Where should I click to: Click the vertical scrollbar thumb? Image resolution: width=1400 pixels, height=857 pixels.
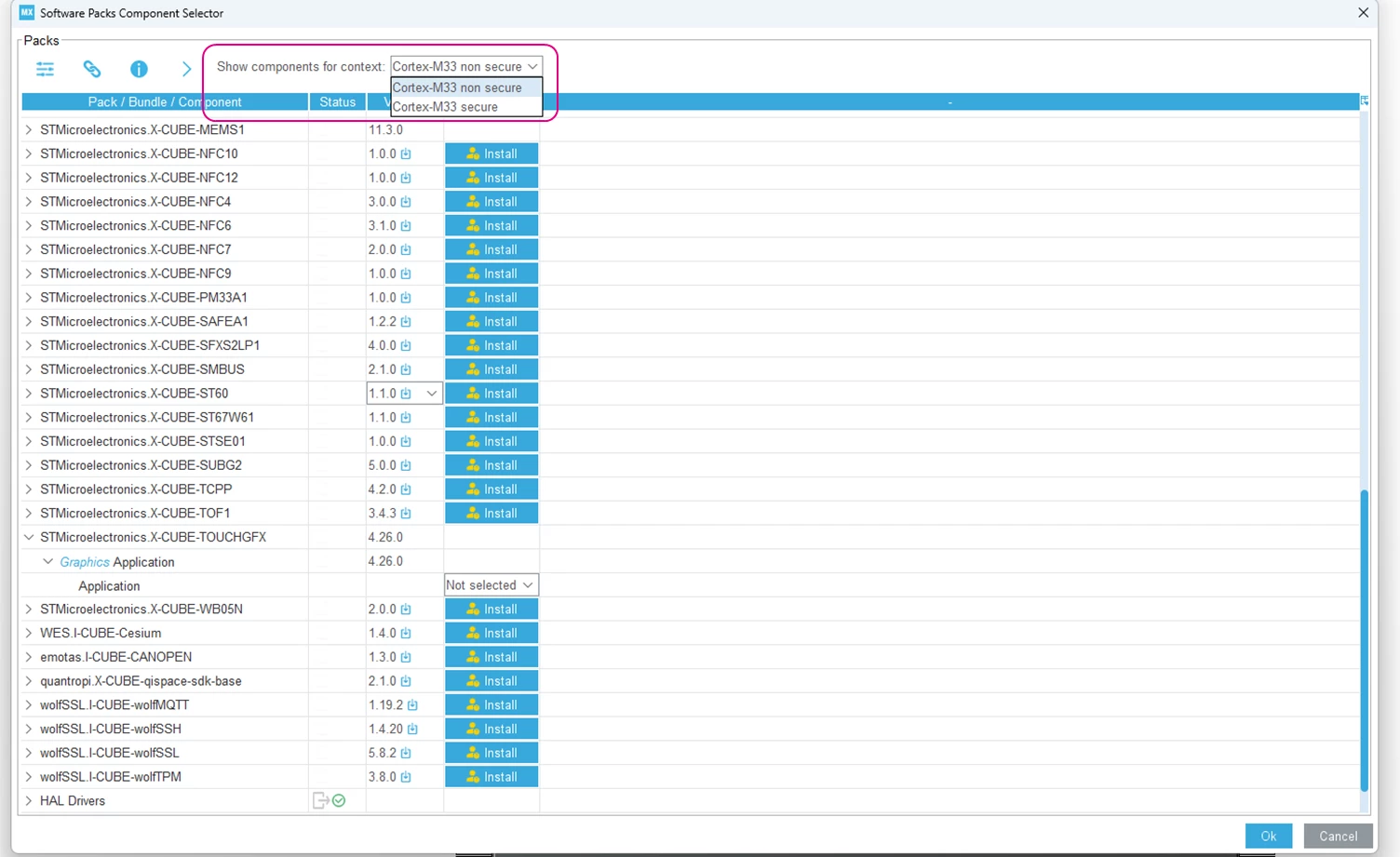point(1364,640)
